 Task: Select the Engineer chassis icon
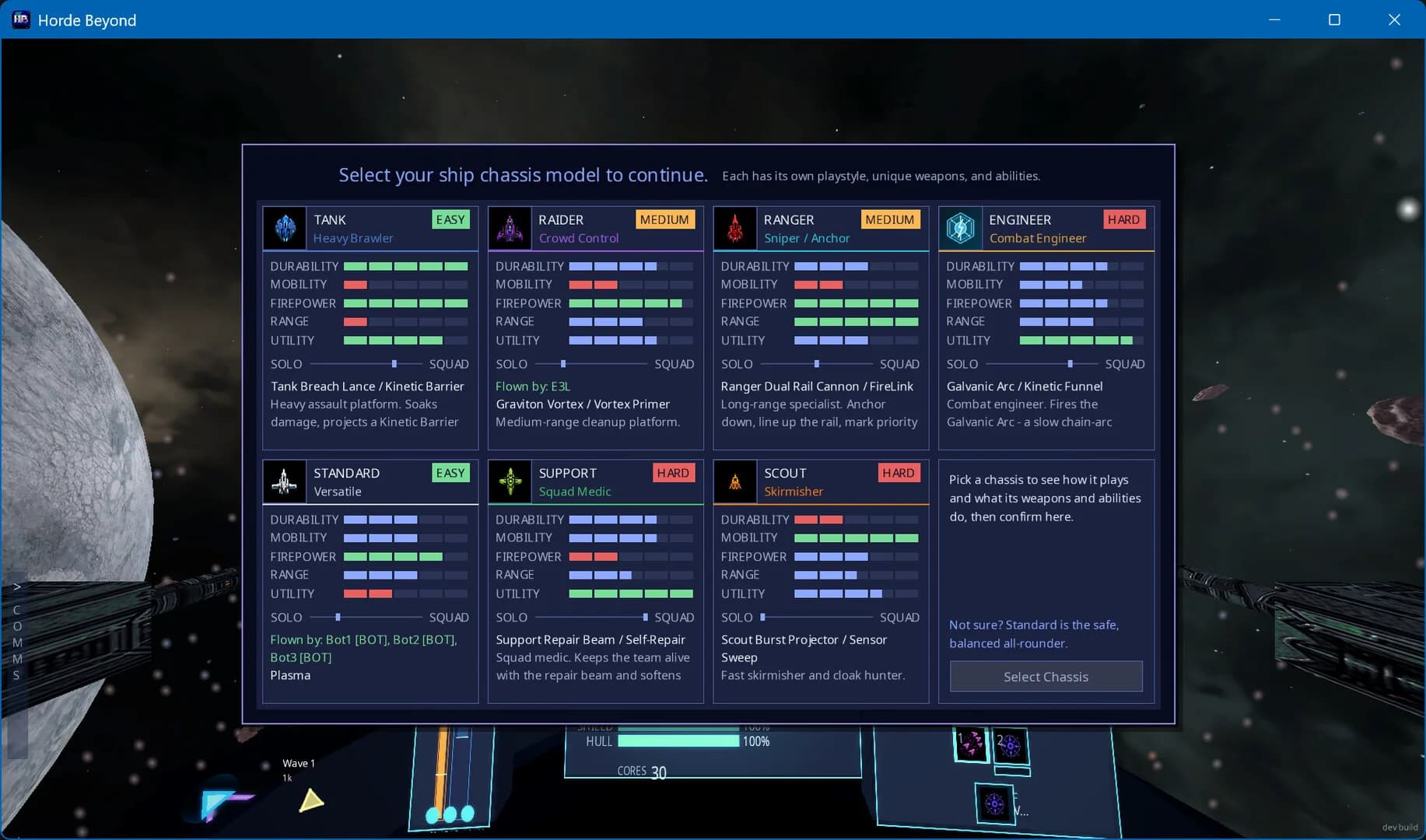(960, 229)
